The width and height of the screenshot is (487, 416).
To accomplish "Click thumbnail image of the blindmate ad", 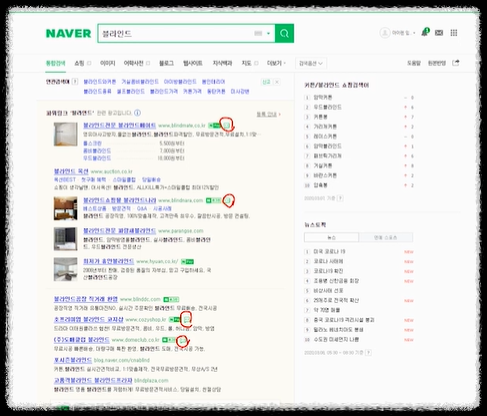I will click(x=66, y=134).
